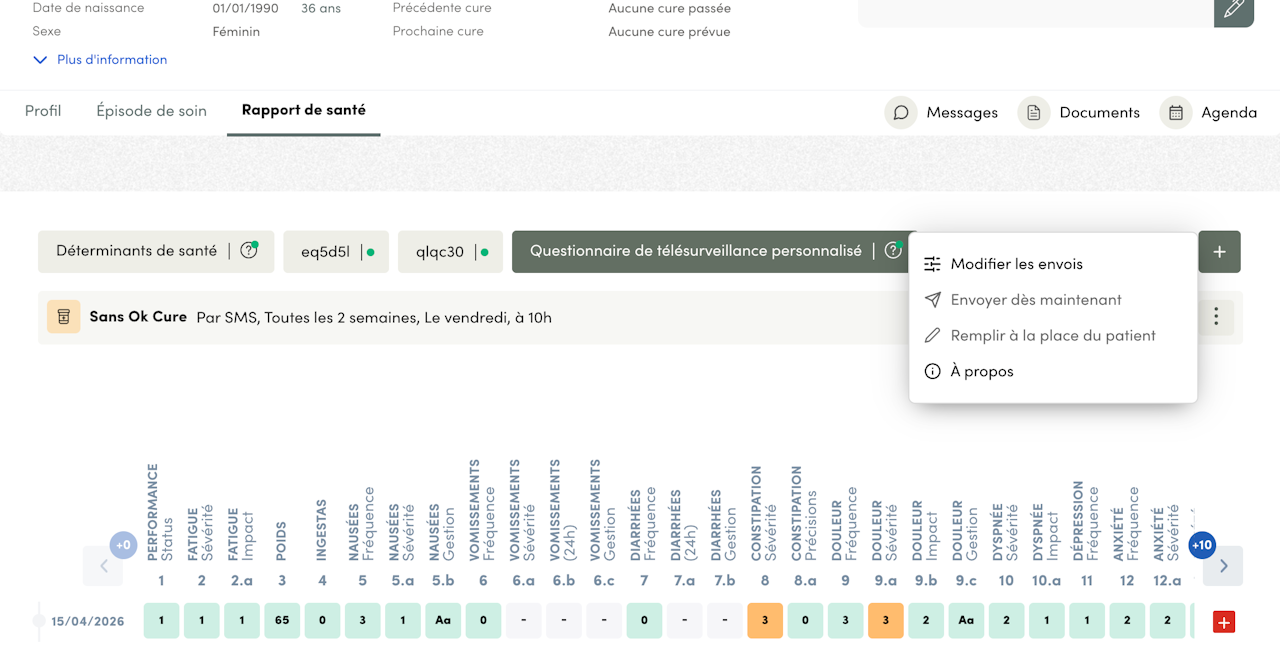Viewport: 1280px width, 657px height.
Task: Click DYSPNÉE Sévérité value cell 2
Action: click(x=1006, y=621)
